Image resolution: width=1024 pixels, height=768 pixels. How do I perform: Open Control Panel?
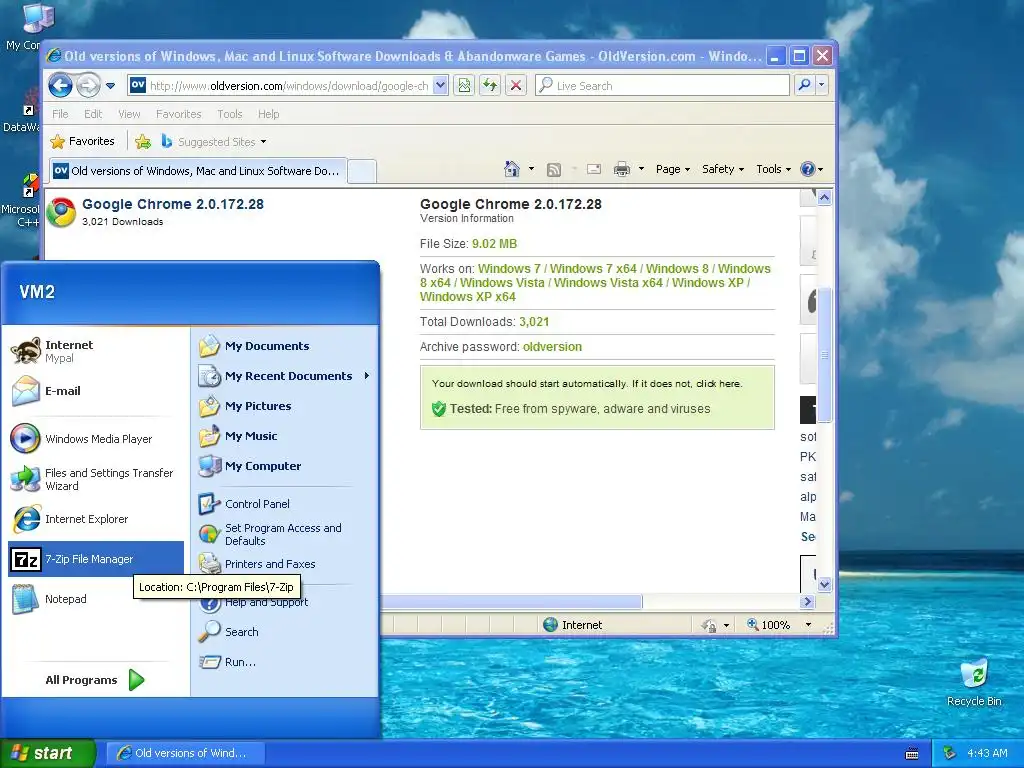click(285, 504)
